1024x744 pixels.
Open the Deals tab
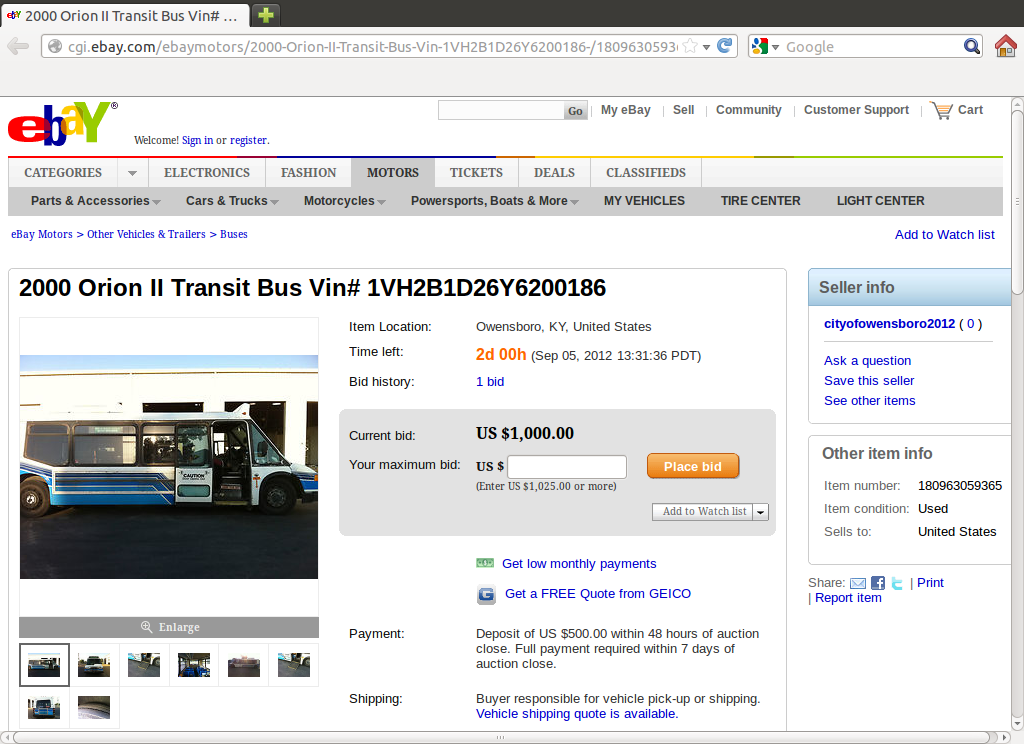point(554,173)
